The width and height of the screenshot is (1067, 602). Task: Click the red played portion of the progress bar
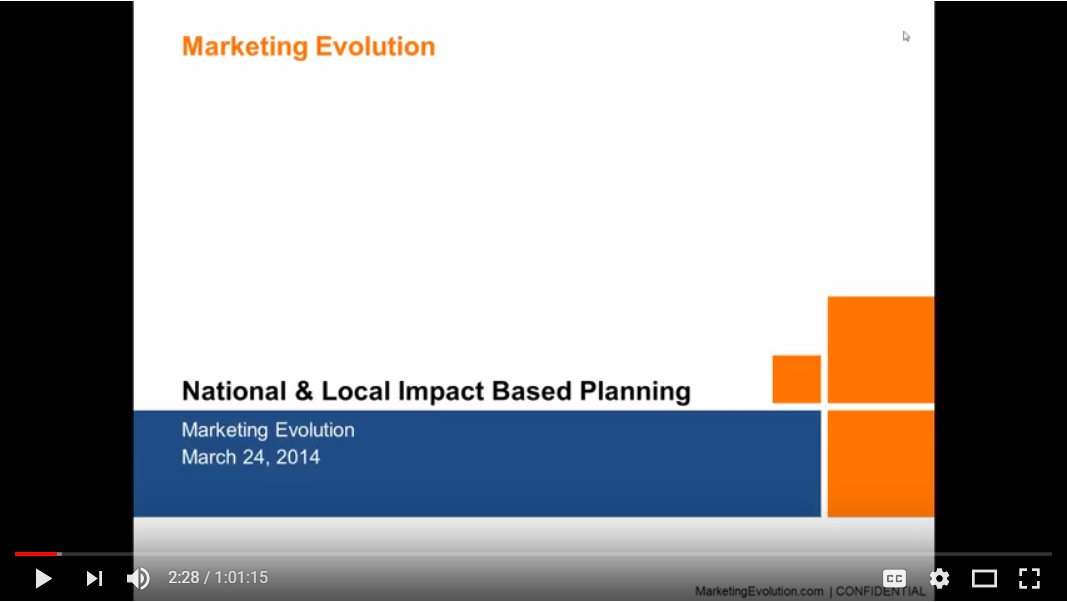(x=37, y=554)
